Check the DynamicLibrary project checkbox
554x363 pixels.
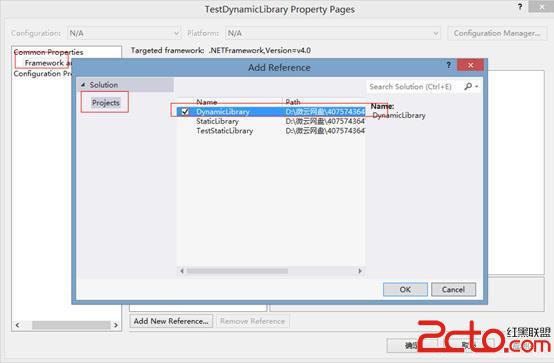[x=184, y=112]
